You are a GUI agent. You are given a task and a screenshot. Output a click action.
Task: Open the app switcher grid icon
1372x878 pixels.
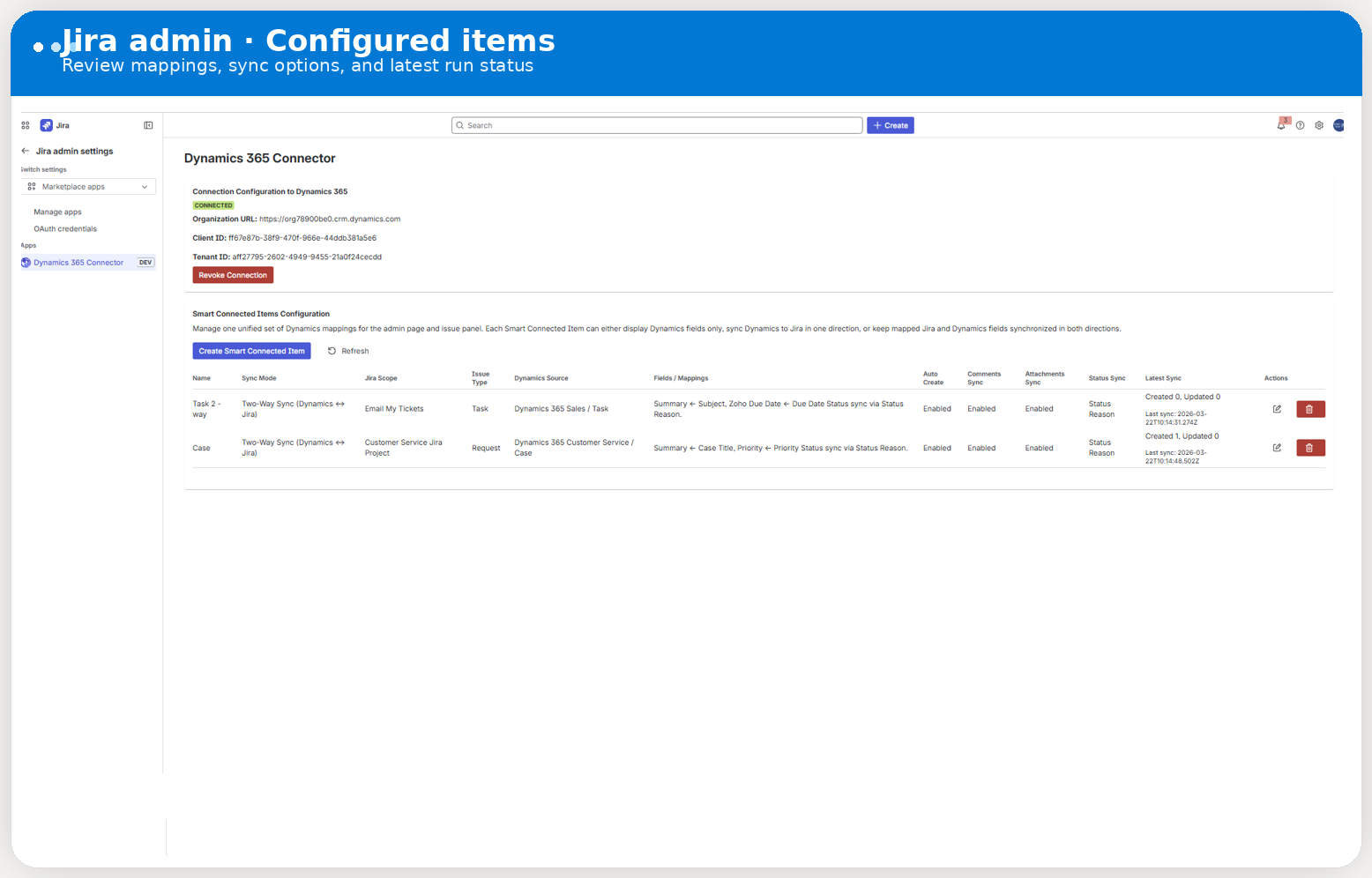(x=25, y=125)
